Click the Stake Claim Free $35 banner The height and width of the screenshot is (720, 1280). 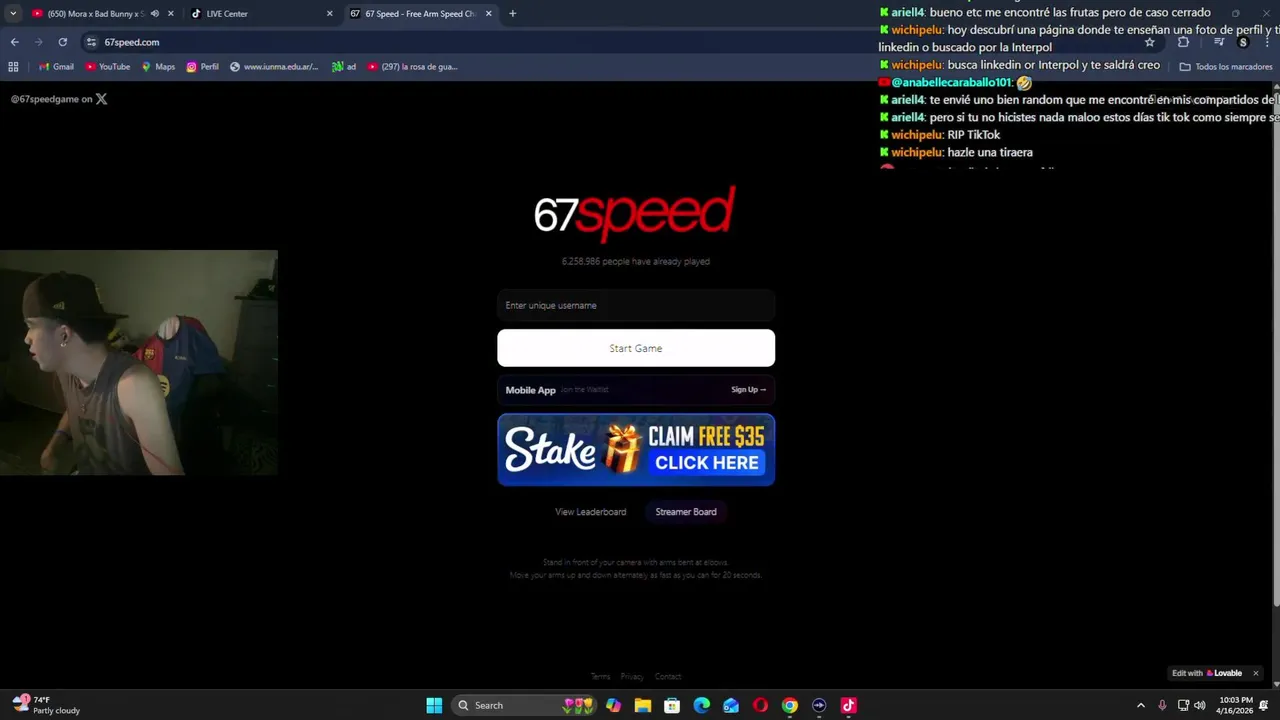point(636,450)
